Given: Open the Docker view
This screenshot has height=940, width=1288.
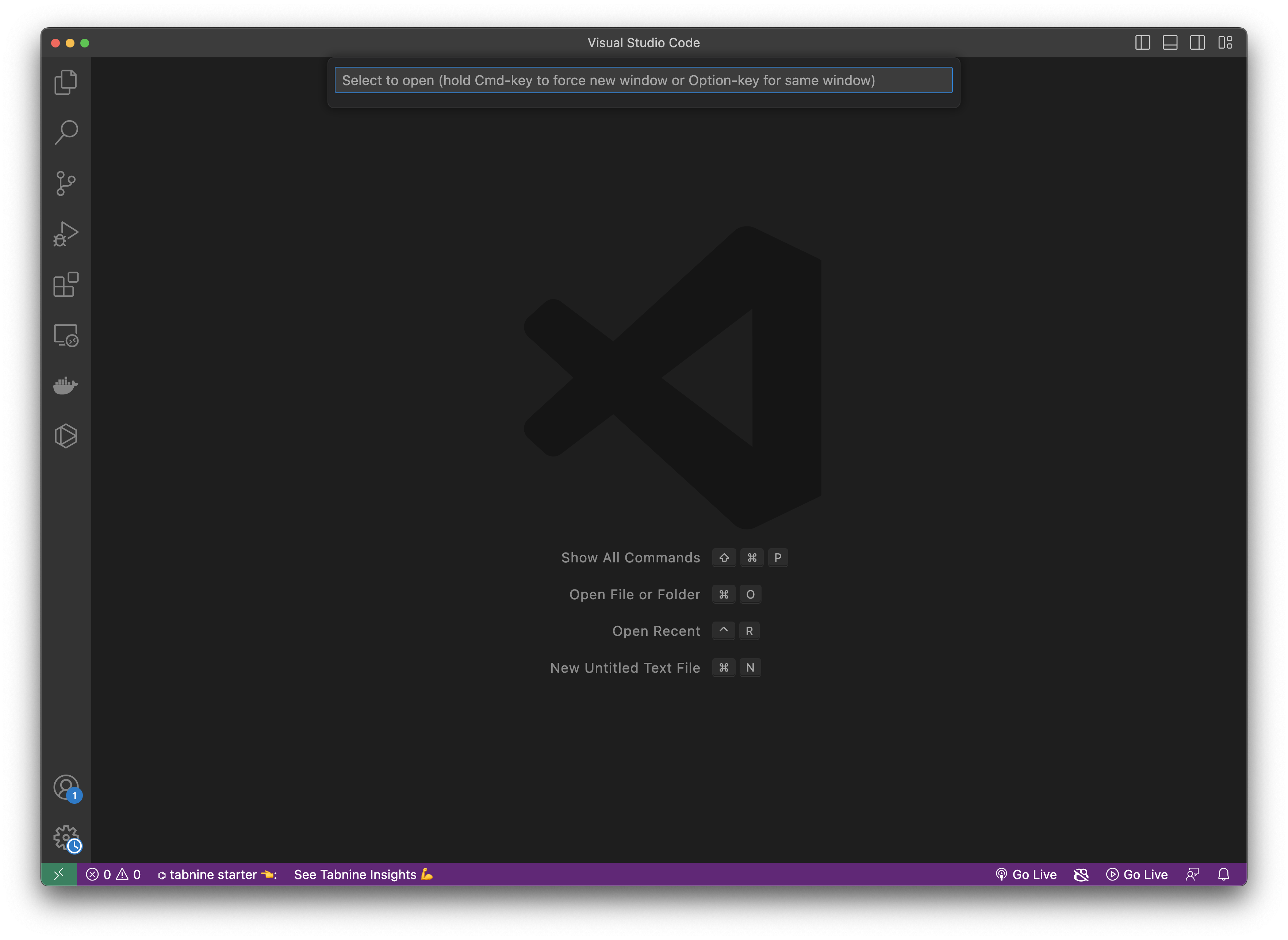Looking at the screenshot, I should 66,385.
